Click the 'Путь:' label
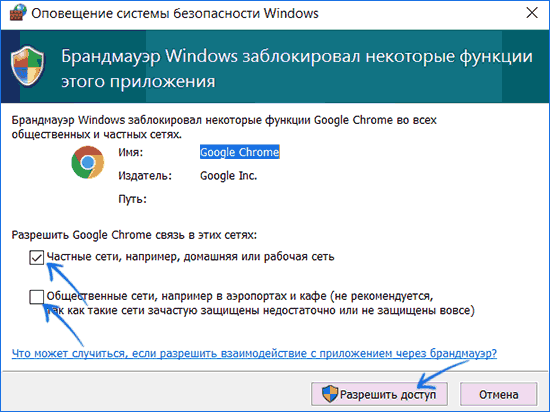Screen dimensions: 550x412 point(132,199)
